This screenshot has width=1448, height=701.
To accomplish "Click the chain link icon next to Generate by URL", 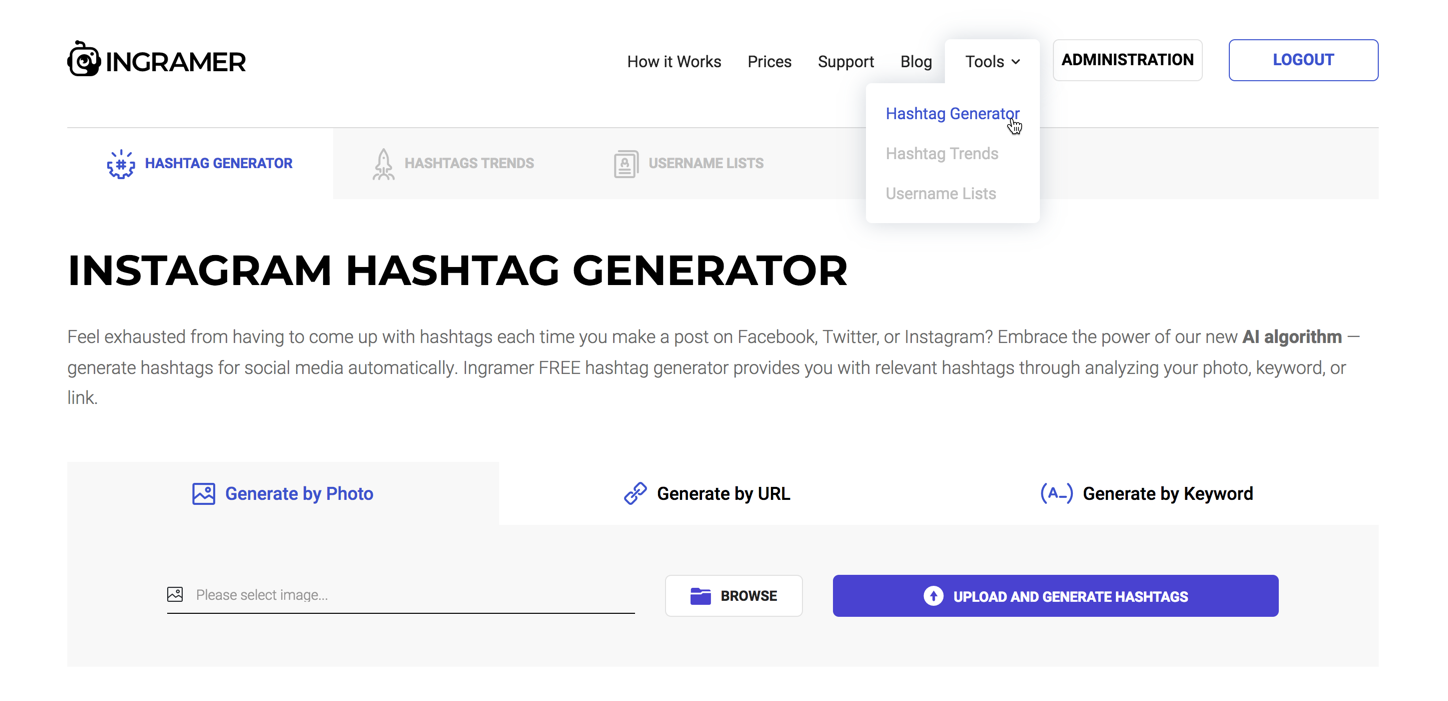I will pos(635,493).
